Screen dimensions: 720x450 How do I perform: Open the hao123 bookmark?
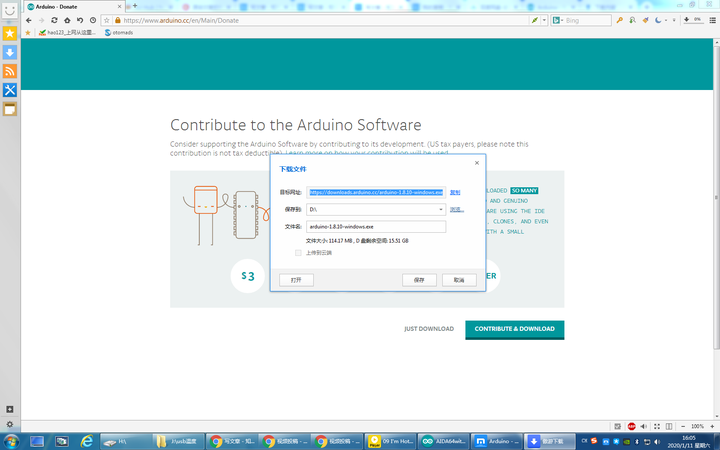(68, 33)
